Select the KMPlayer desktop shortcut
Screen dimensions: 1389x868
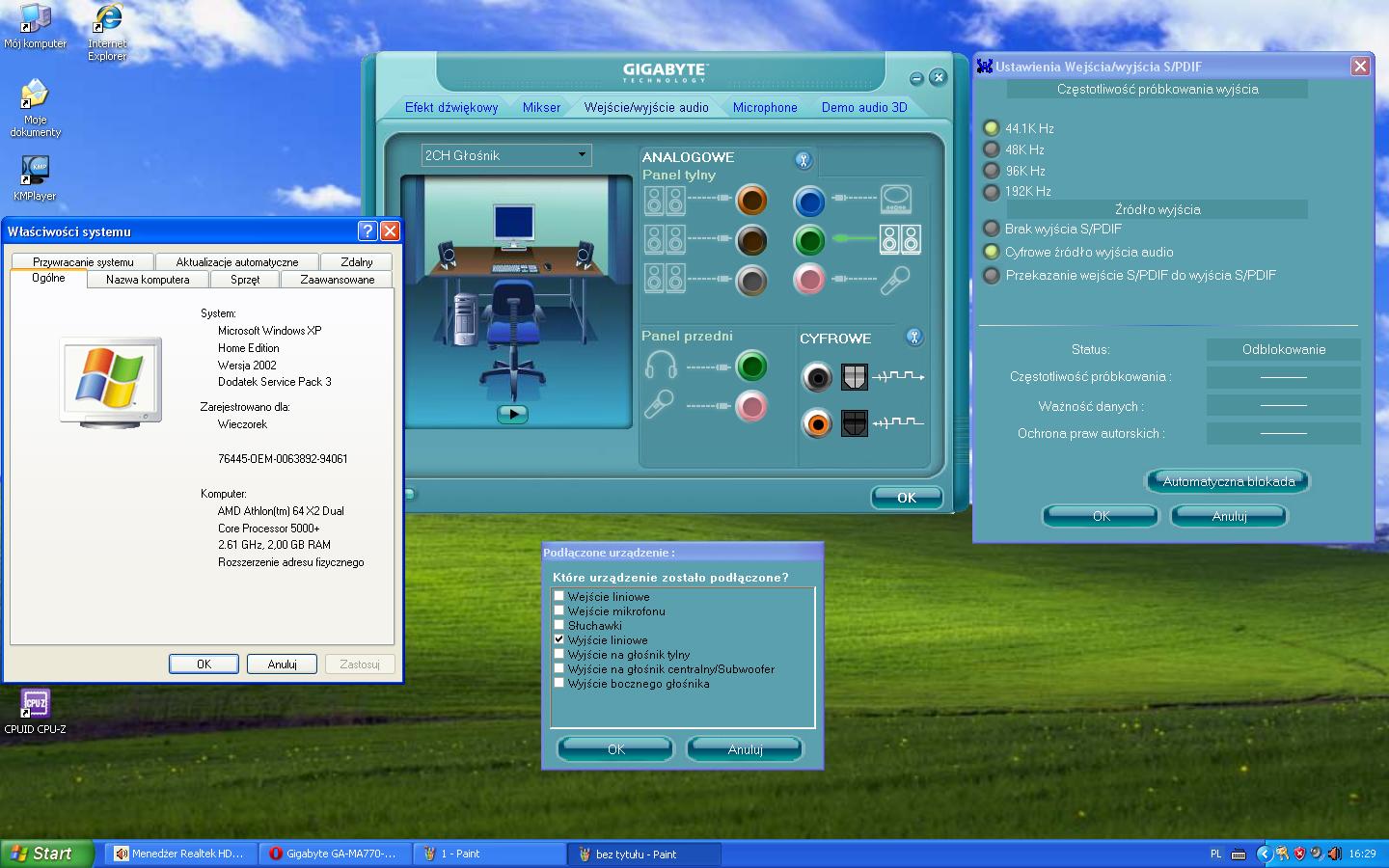coord(35,178)
